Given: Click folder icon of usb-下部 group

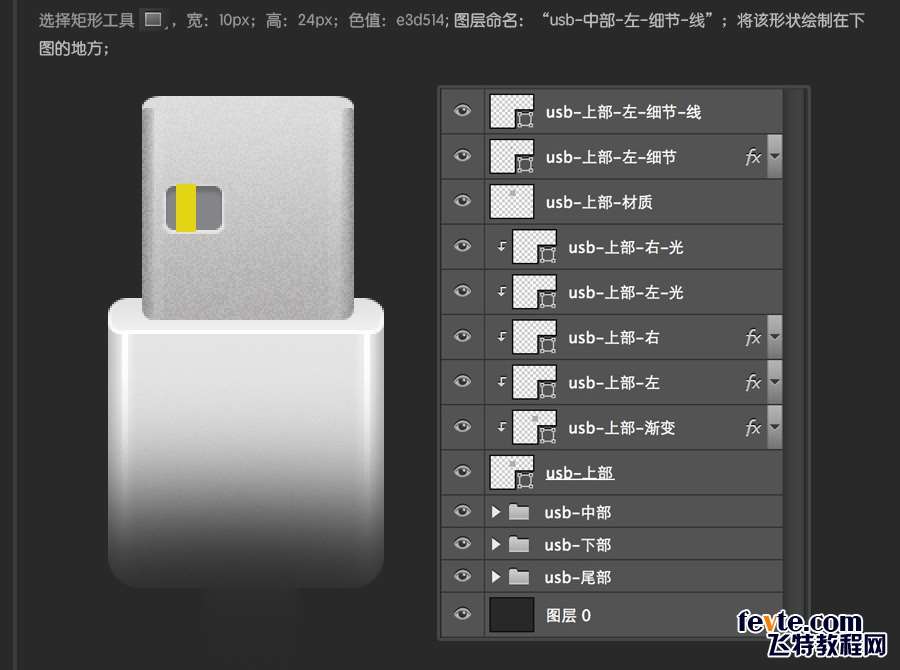Looking at the screenshot, I should [519, 544].
